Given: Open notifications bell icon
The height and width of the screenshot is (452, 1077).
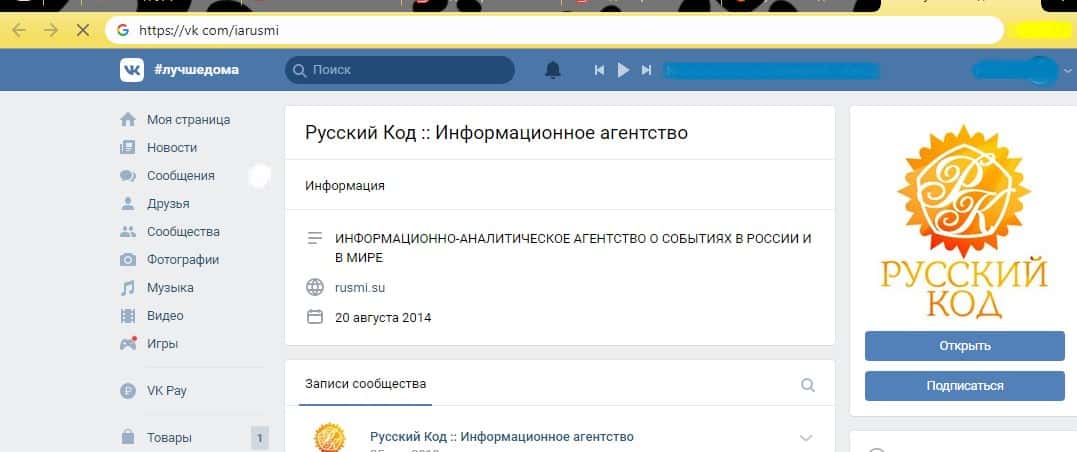Looking at the screenshot, I should [x=553, y=70].
